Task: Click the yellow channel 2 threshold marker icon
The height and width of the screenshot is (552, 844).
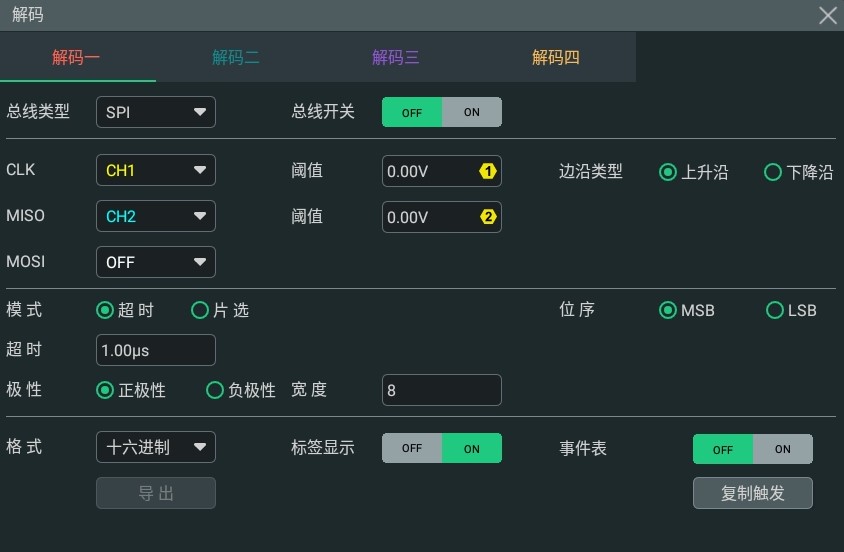Action: pos(488,217)
